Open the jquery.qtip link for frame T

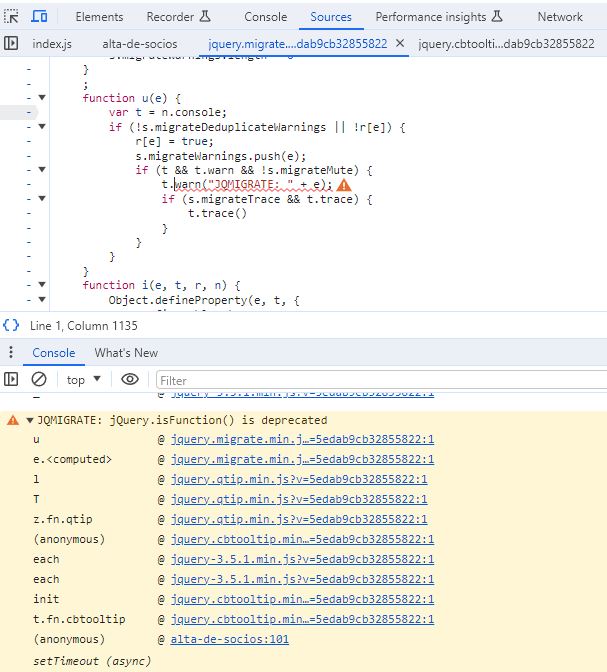pyautogui.click(x=299, y=499)
